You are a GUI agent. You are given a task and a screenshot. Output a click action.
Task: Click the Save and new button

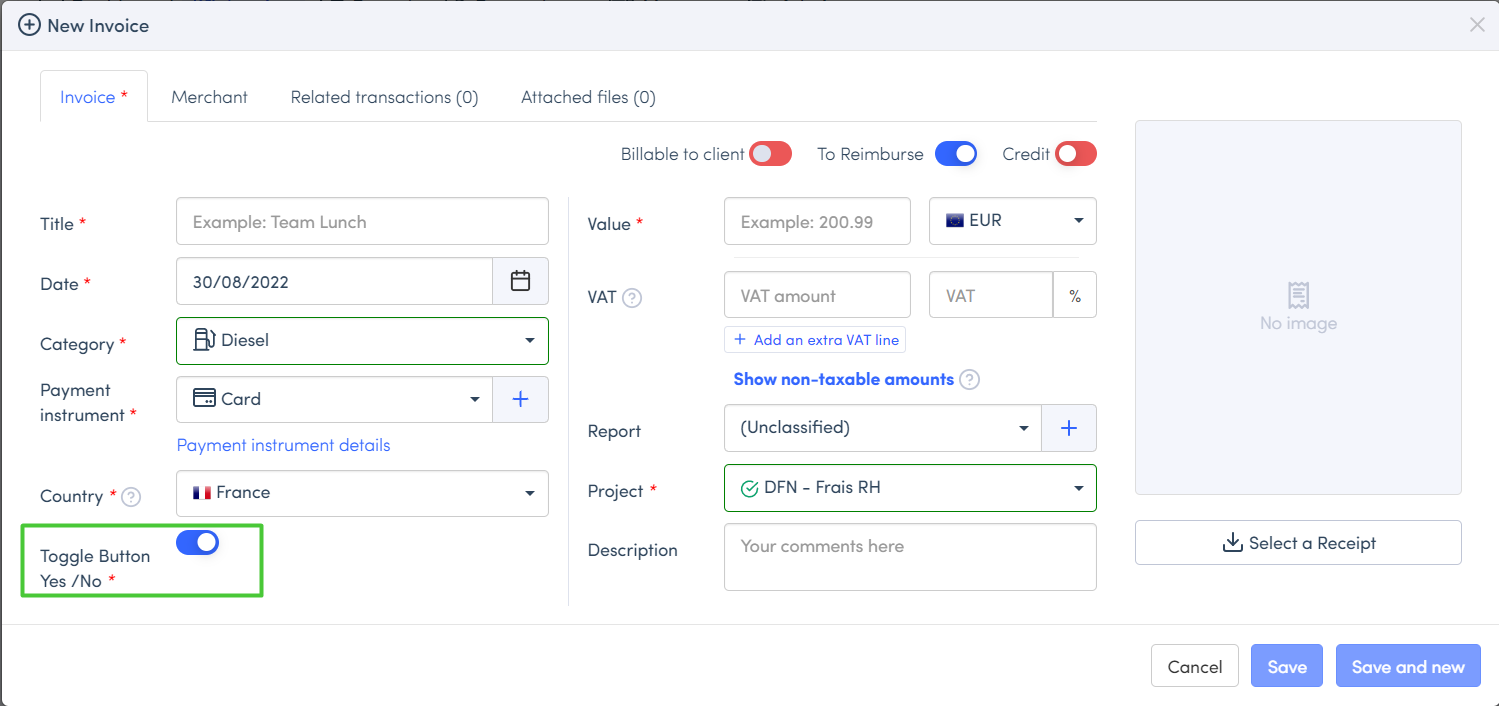(1407, 667)
